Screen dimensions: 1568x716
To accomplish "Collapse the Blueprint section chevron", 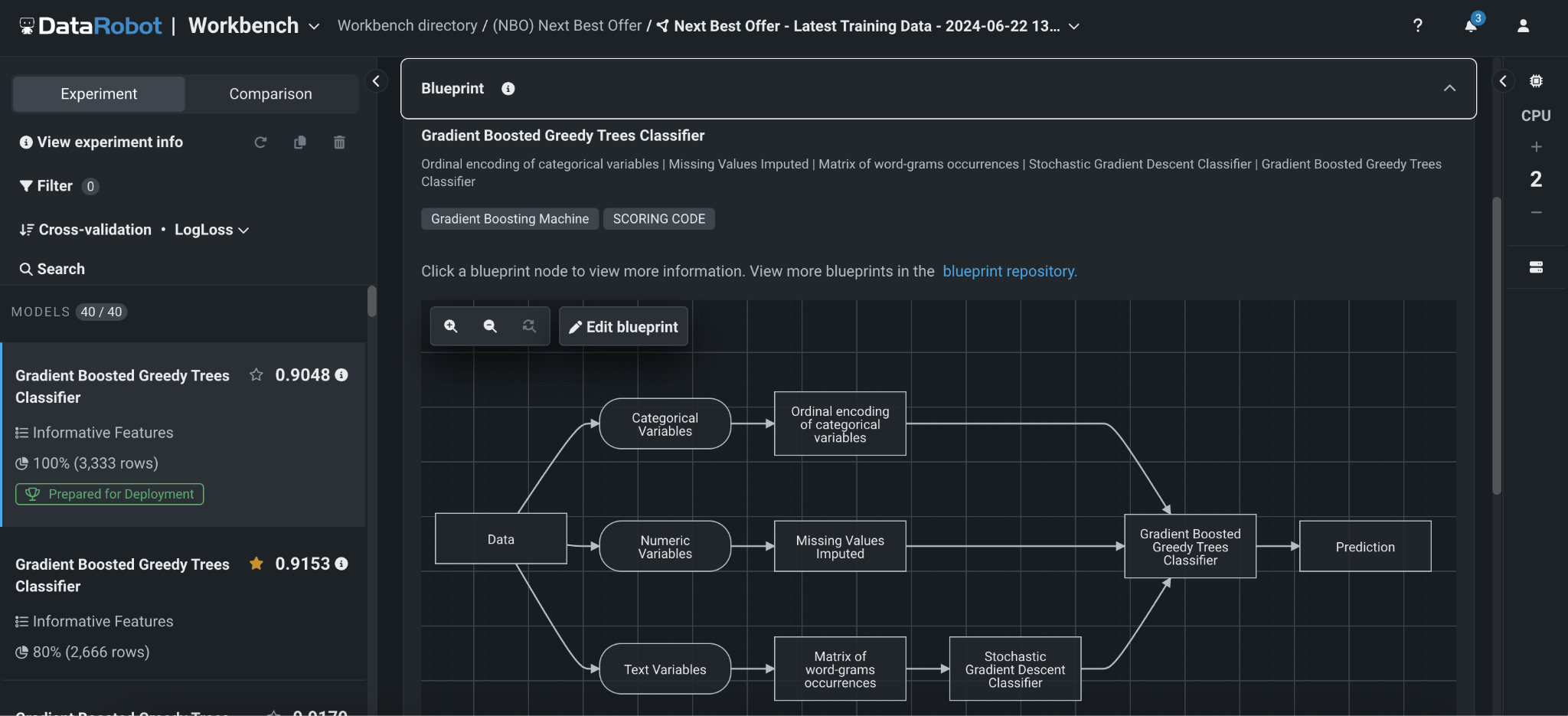I will click(x=1449, y=88).
